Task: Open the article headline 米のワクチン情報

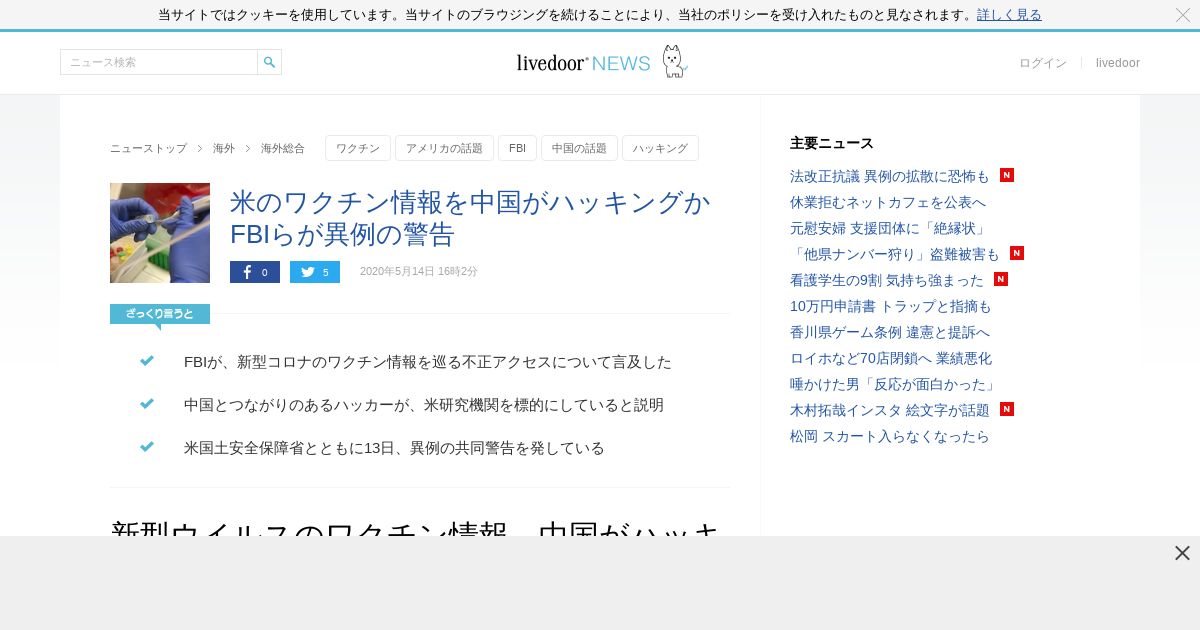Action: [470, 218]
